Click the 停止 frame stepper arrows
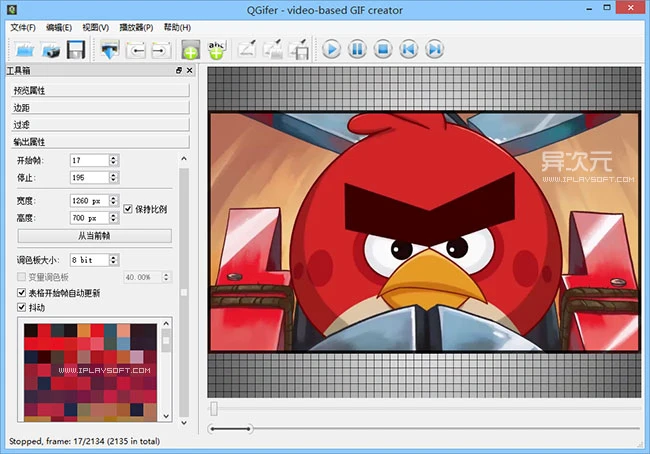The width and height of the screenshot is (650, 454). tap(114, 177)
